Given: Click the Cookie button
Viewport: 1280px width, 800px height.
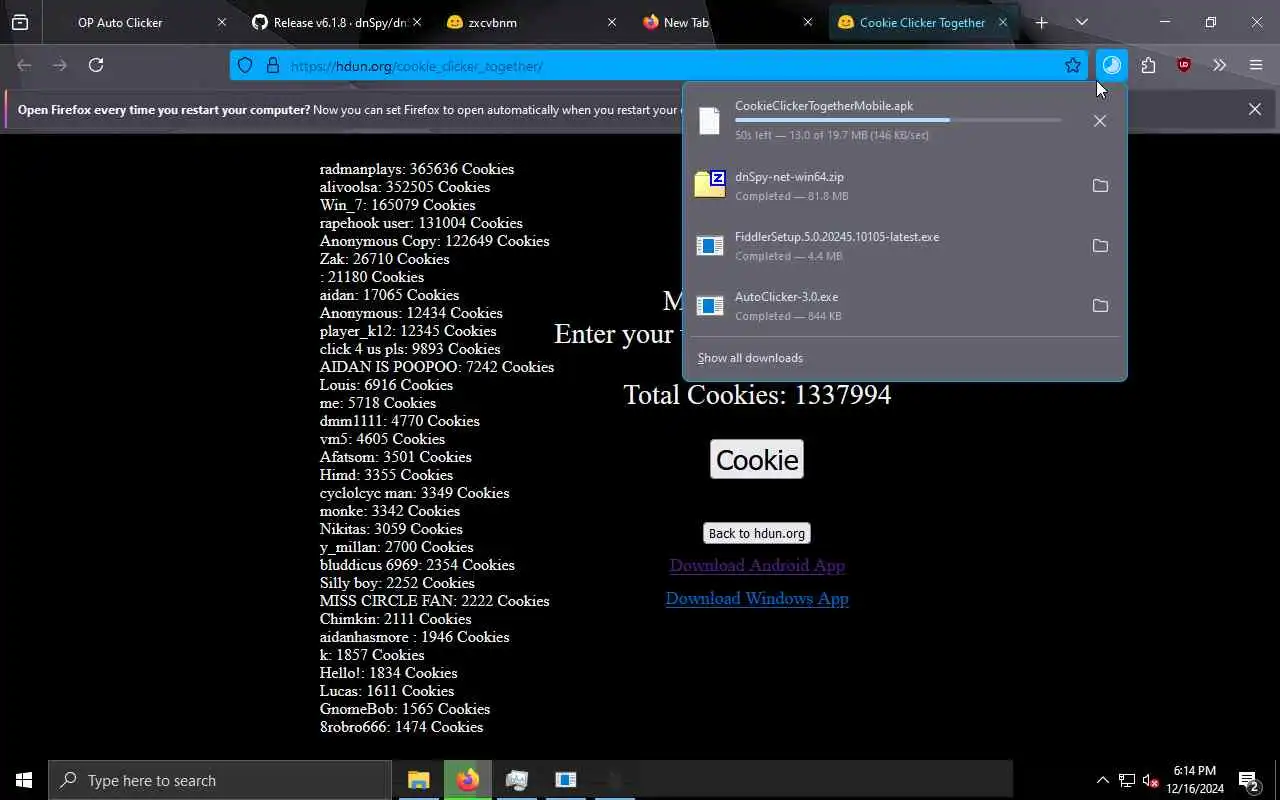Looking at the screenshot, I should pyautogui.click(x=757, y=459).
